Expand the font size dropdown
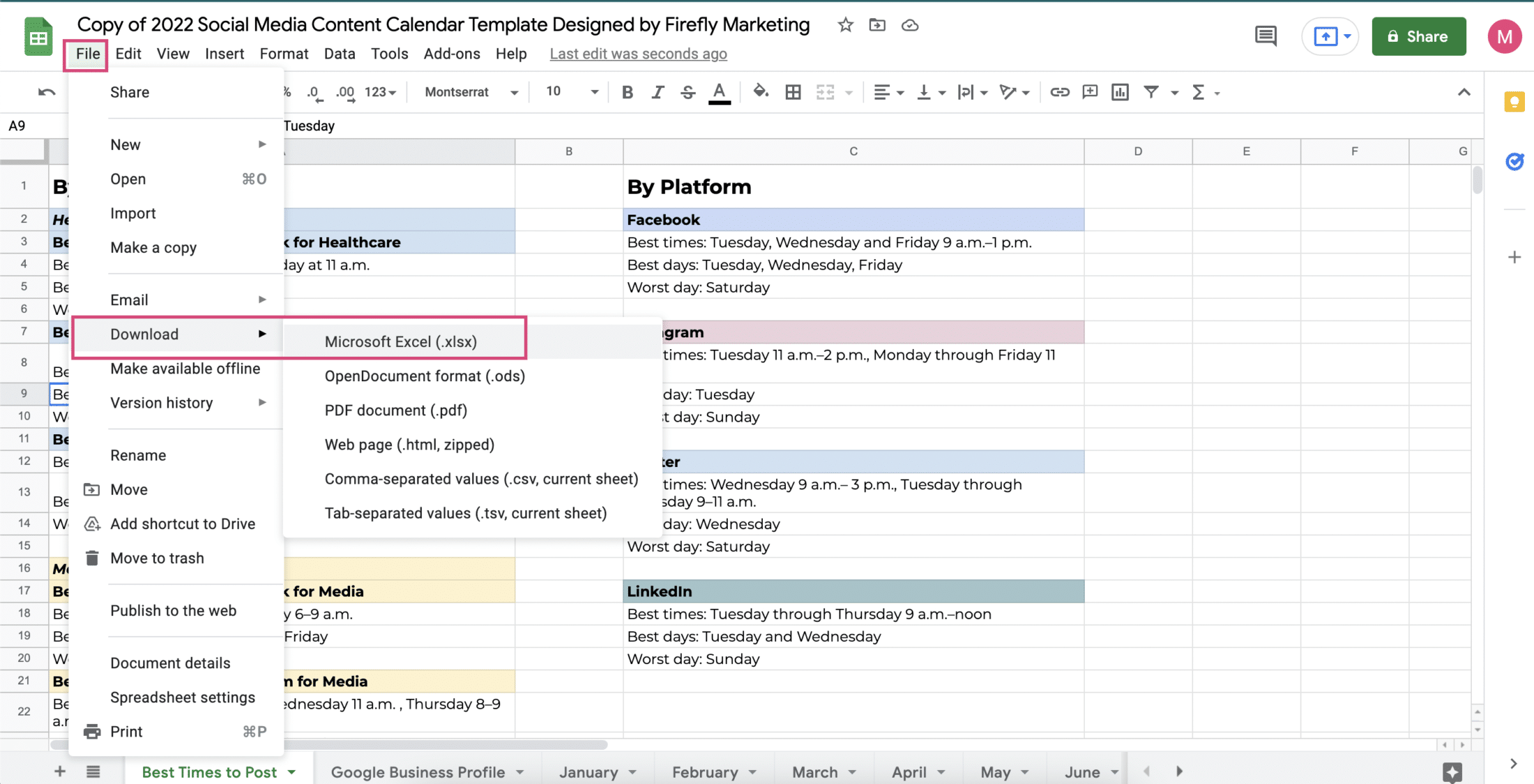 [595, 92]
